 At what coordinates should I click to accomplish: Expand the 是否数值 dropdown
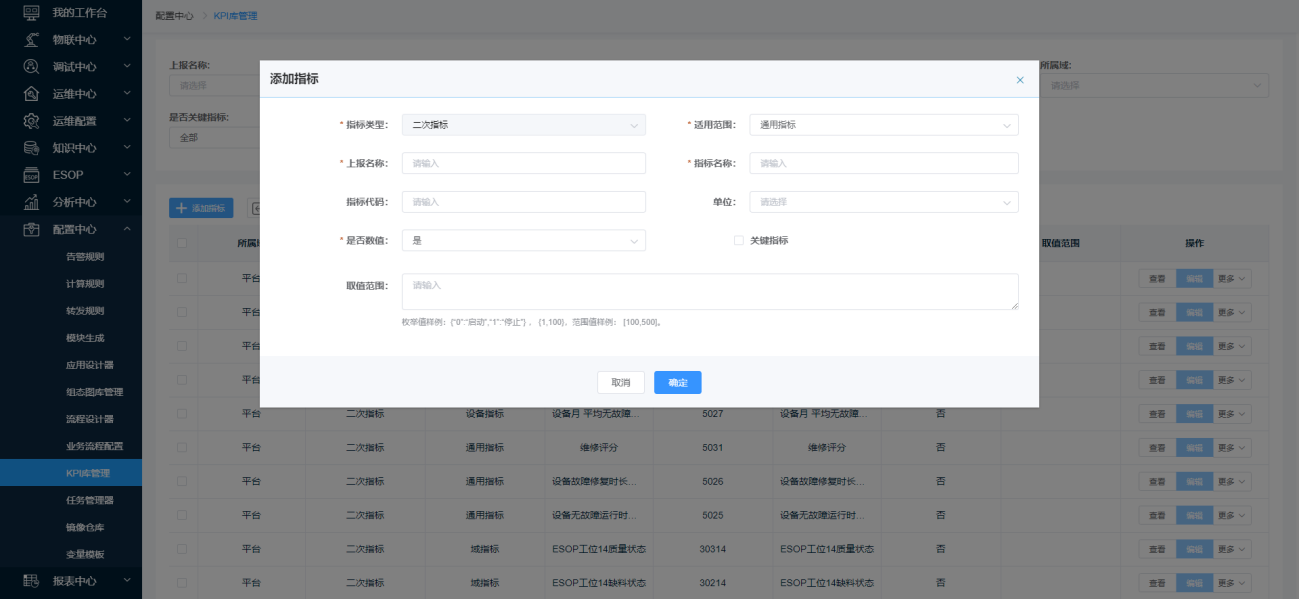[x=523, y=241]
